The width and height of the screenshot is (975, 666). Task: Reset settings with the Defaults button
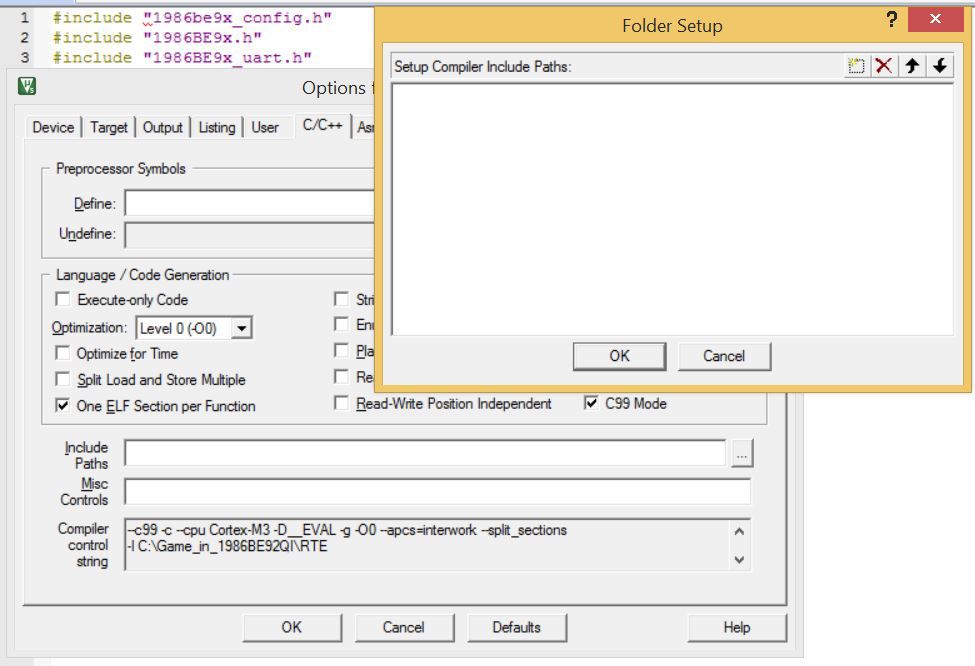[517, 627]
